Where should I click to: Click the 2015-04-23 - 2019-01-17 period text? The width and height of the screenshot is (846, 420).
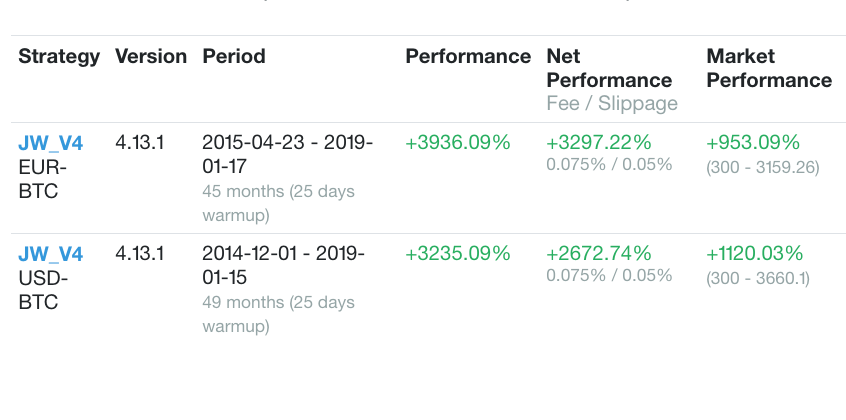(x=287, y=154)
